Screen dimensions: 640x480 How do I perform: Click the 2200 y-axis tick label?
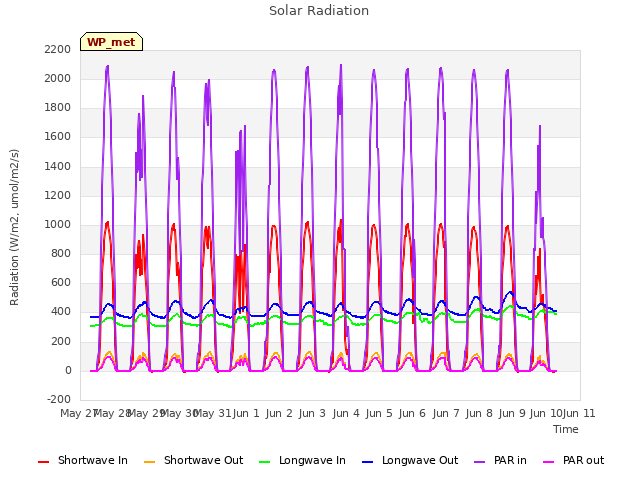[58, 49]
